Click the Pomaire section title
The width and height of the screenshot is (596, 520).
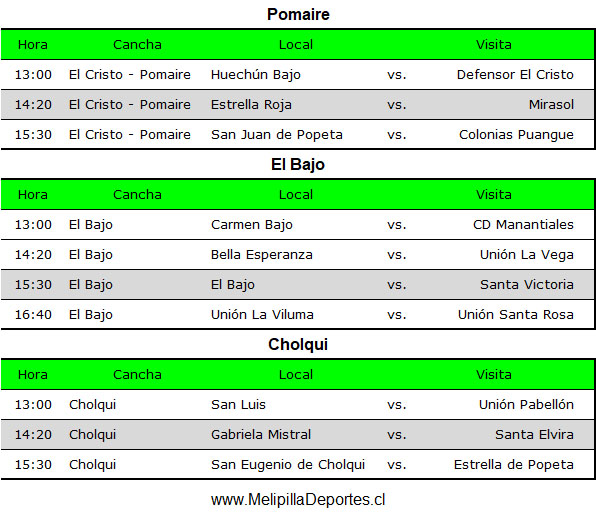[x=298, y=14]
